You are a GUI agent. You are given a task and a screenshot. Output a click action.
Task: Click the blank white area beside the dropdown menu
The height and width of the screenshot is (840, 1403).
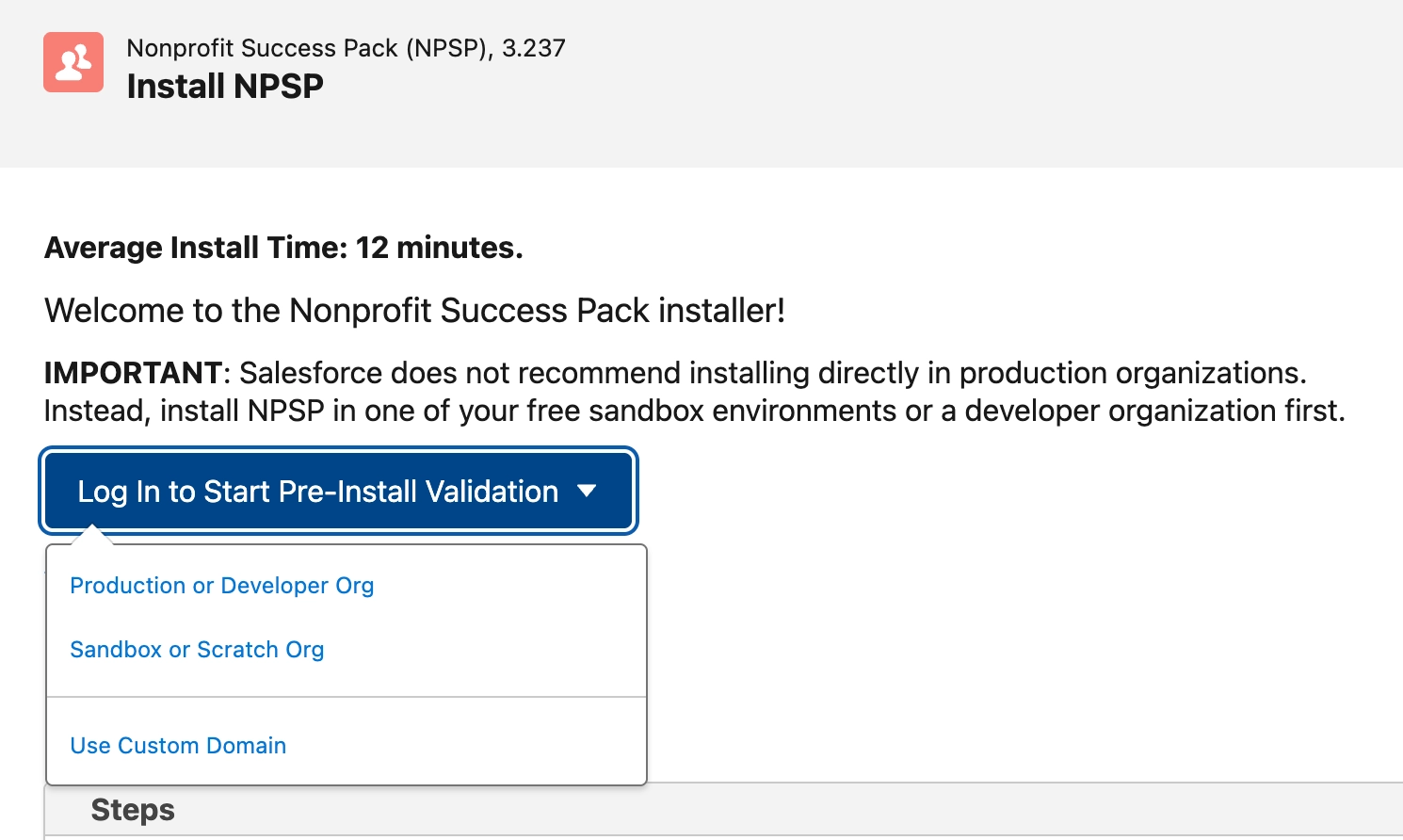click(1017, 659)
